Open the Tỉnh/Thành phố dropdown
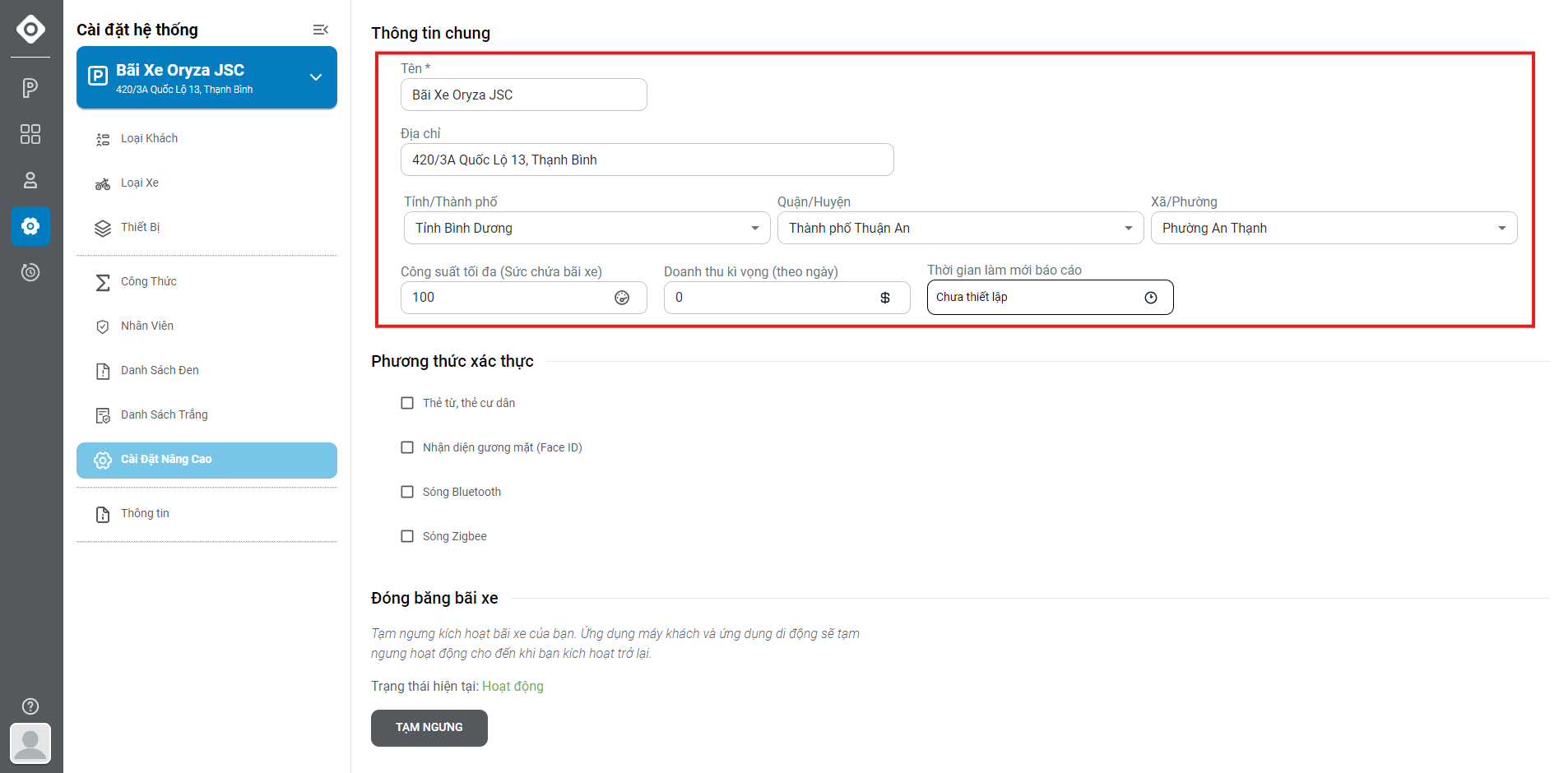Image resolution: width=1568 pixels, height=773 pixels. pyautogui.click(x=587, y=228)
